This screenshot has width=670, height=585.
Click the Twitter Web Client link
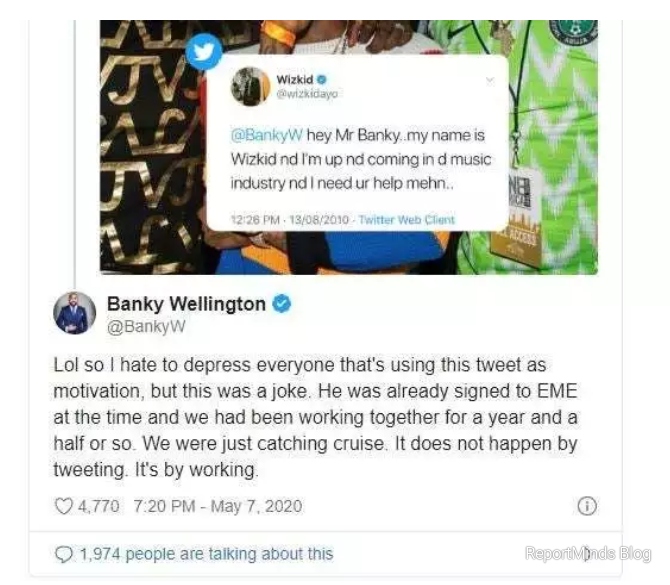(x=406, y=220)
